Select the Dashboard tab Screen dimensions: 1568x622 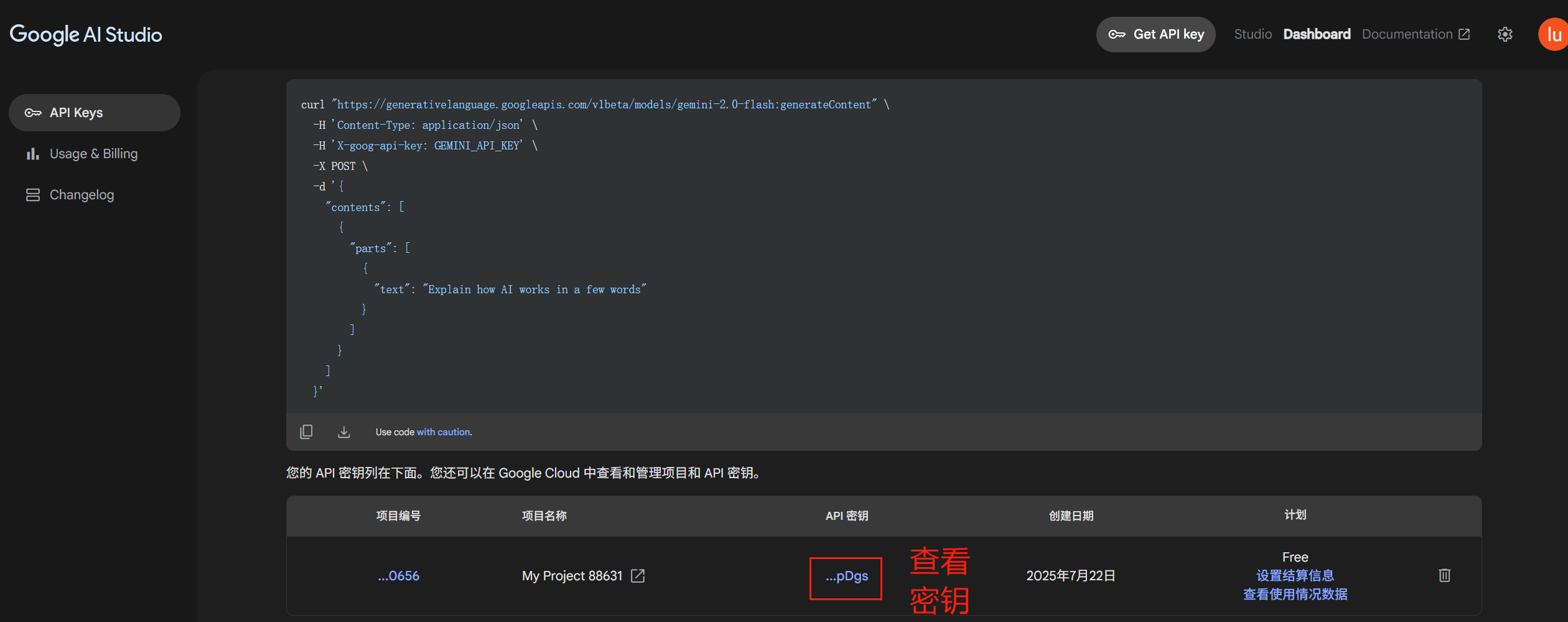[1317, 34]
